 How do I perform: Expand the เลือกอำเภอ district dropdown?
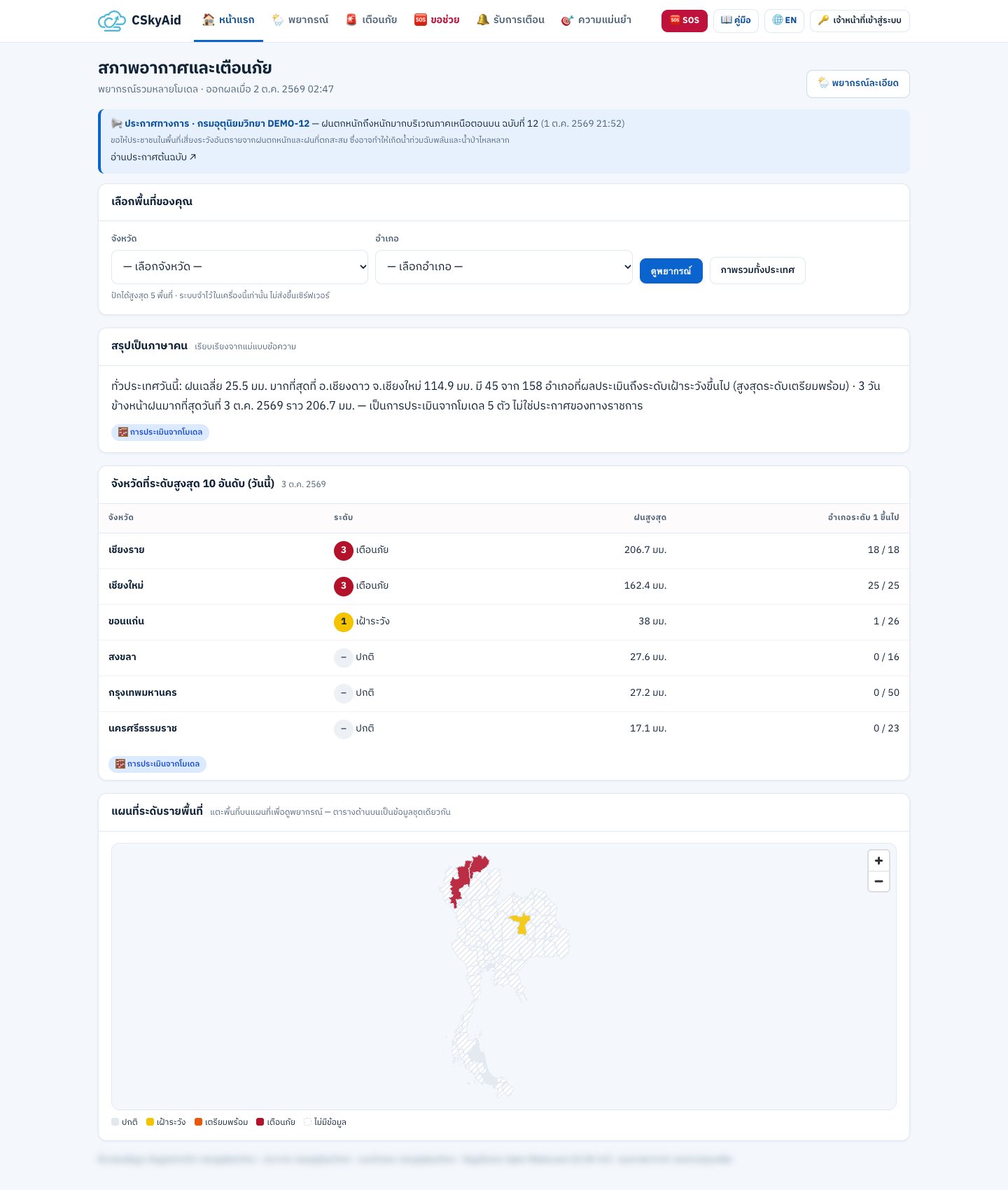tap(504, 267)
